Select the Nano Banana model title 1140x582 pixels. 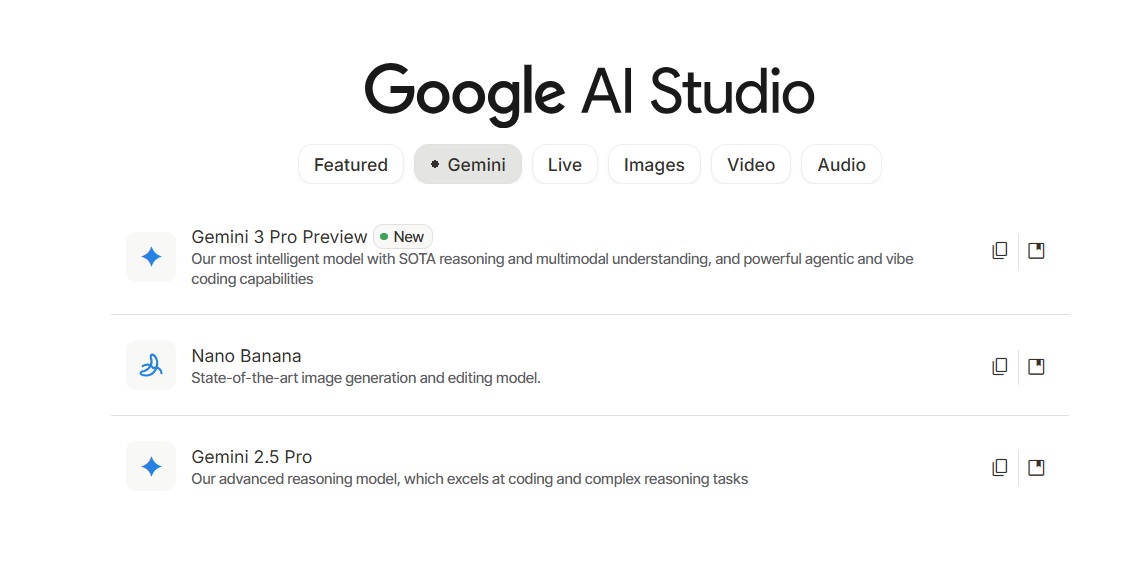[246, 356]
